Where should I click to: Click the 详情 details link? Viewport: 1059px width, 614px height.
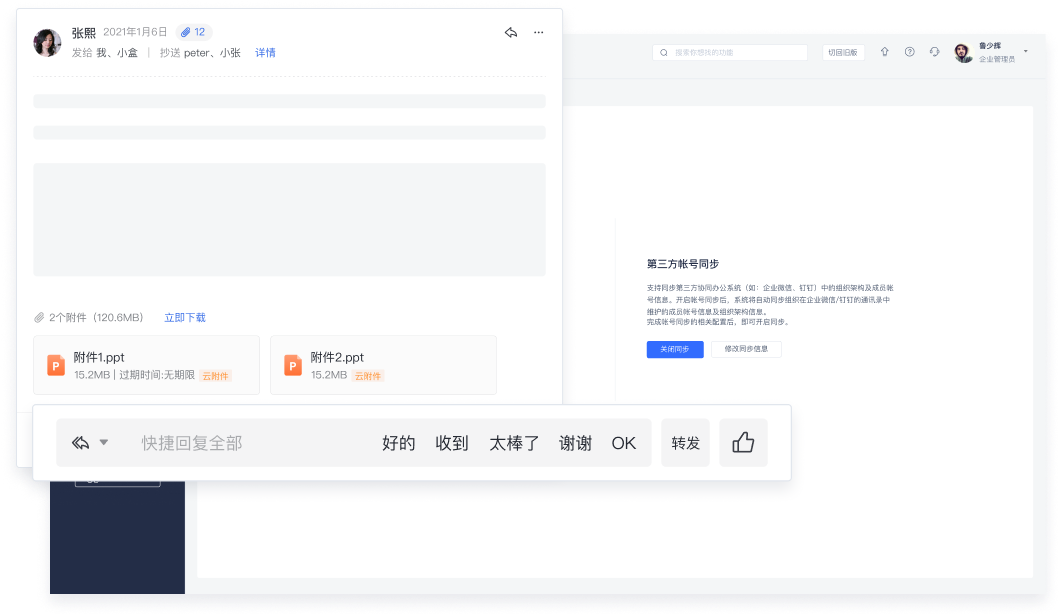click(265, 53)
